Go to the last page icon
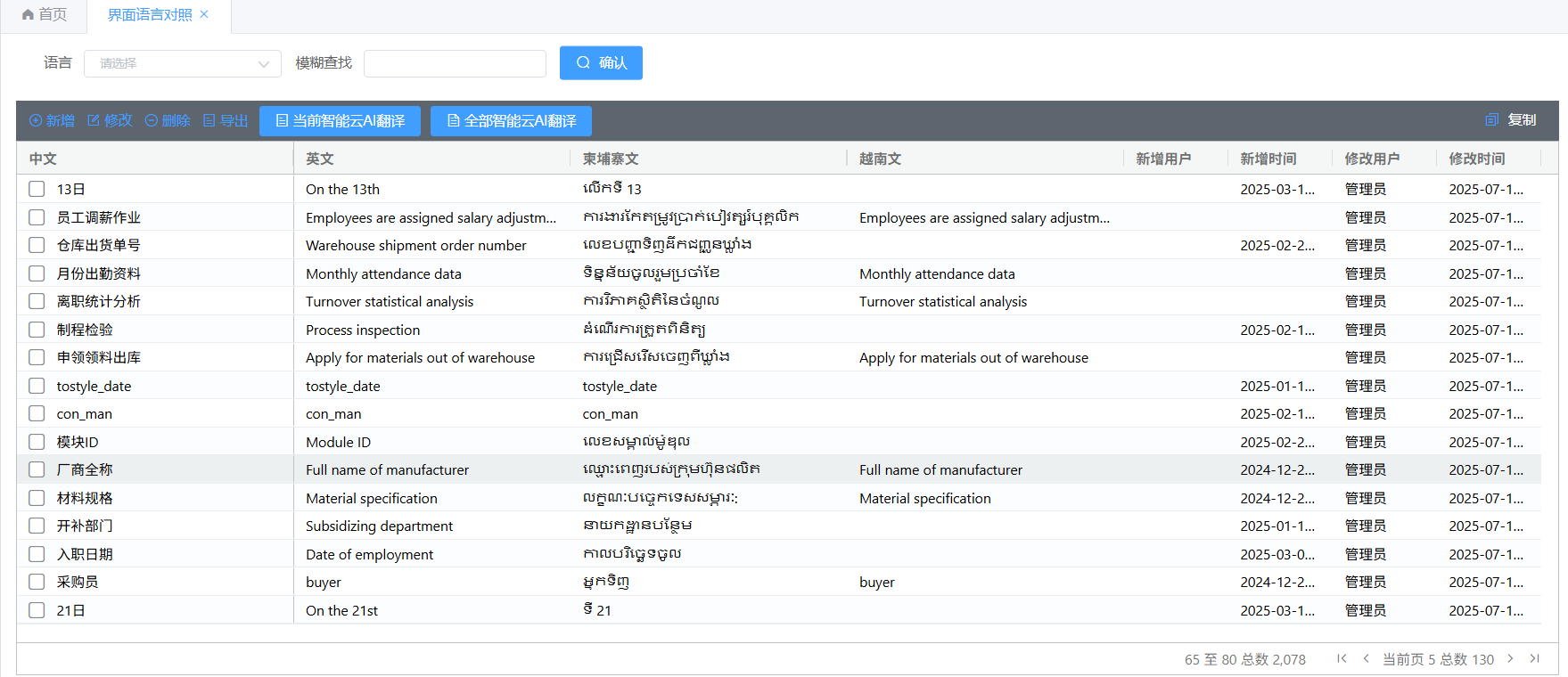 tap(1534, 658)
